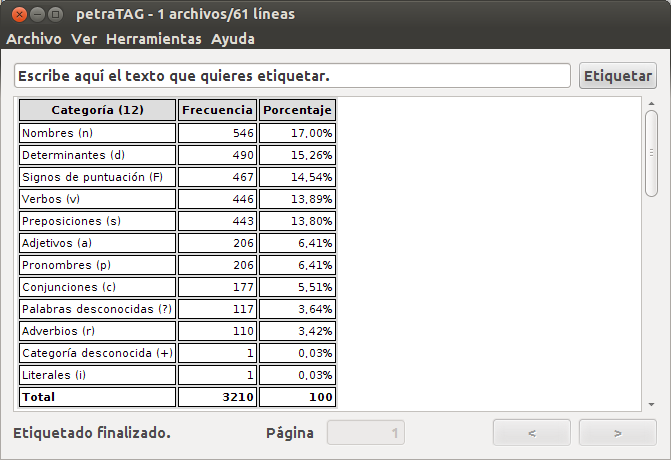Focus the text input field for tagging
Image resolution: width=671 pixels, height=460 pixels.
pos(292,76)
